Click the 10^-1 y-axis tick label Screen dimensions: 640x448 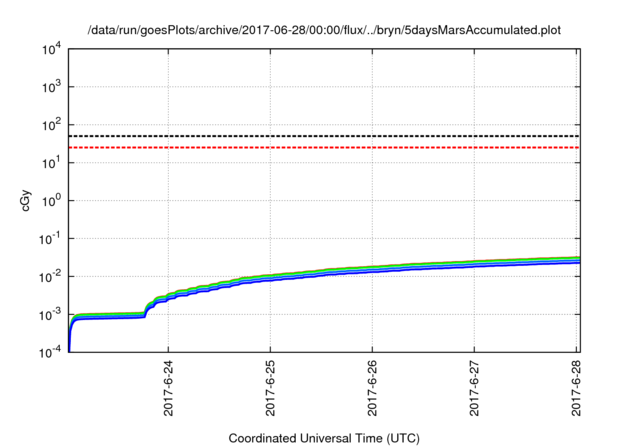[x=50, y=239]
